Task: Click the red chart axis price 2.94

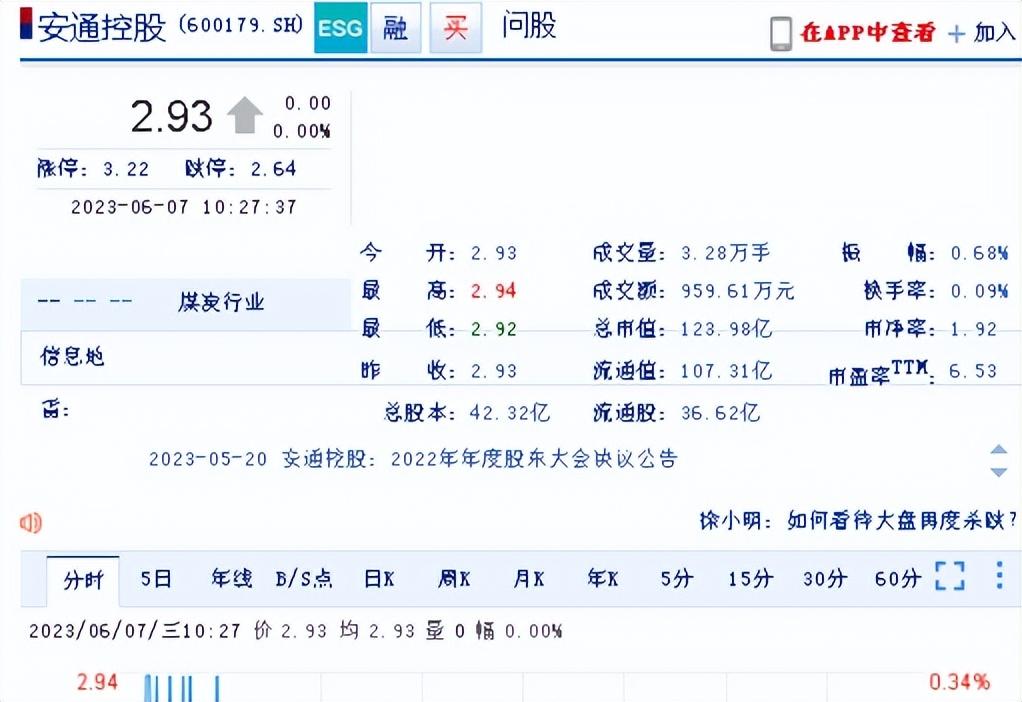Action: (97, 682)
